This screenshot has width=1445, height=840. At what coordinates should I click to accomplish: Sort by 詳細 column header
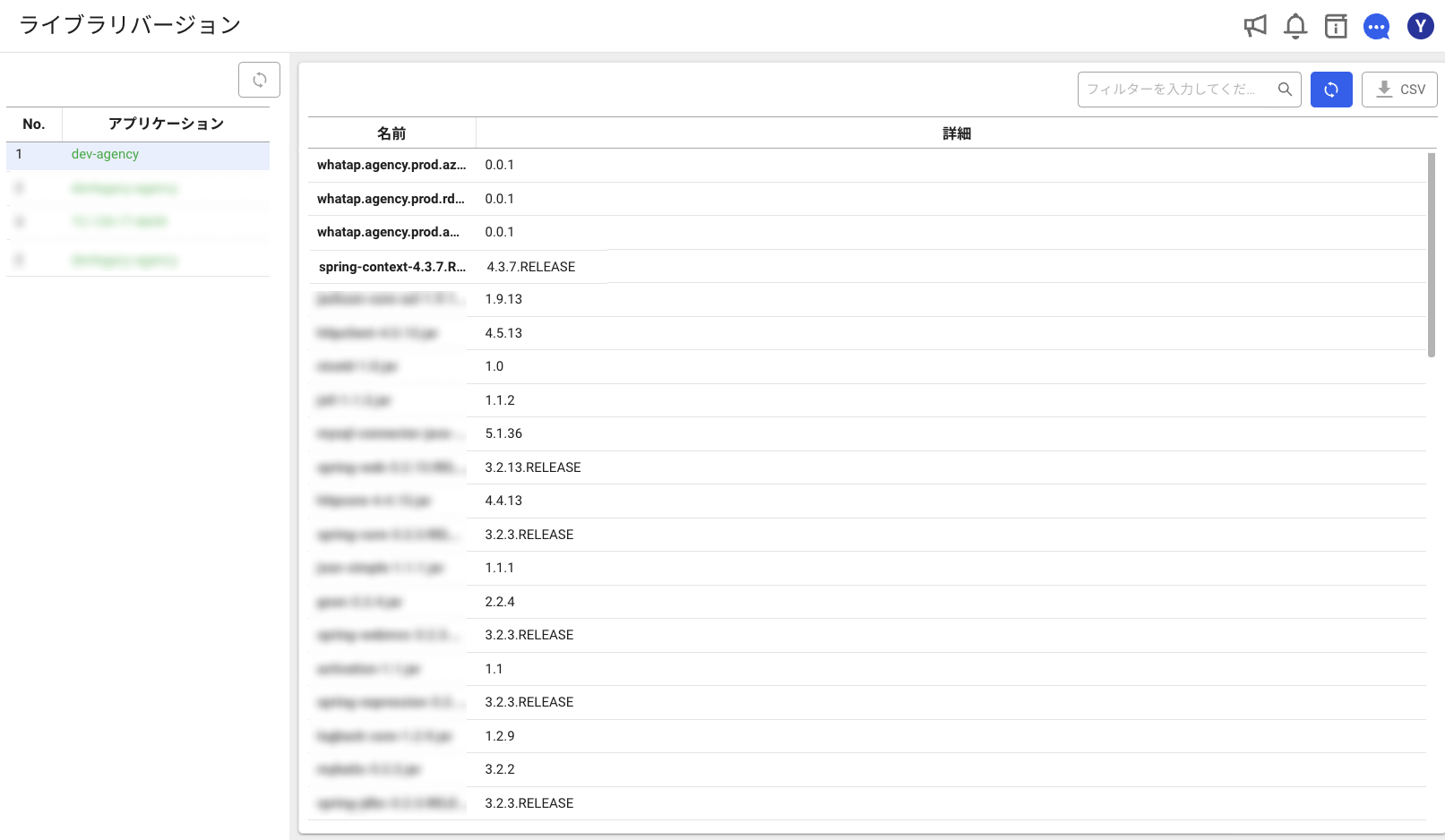(x=957, y=133)
